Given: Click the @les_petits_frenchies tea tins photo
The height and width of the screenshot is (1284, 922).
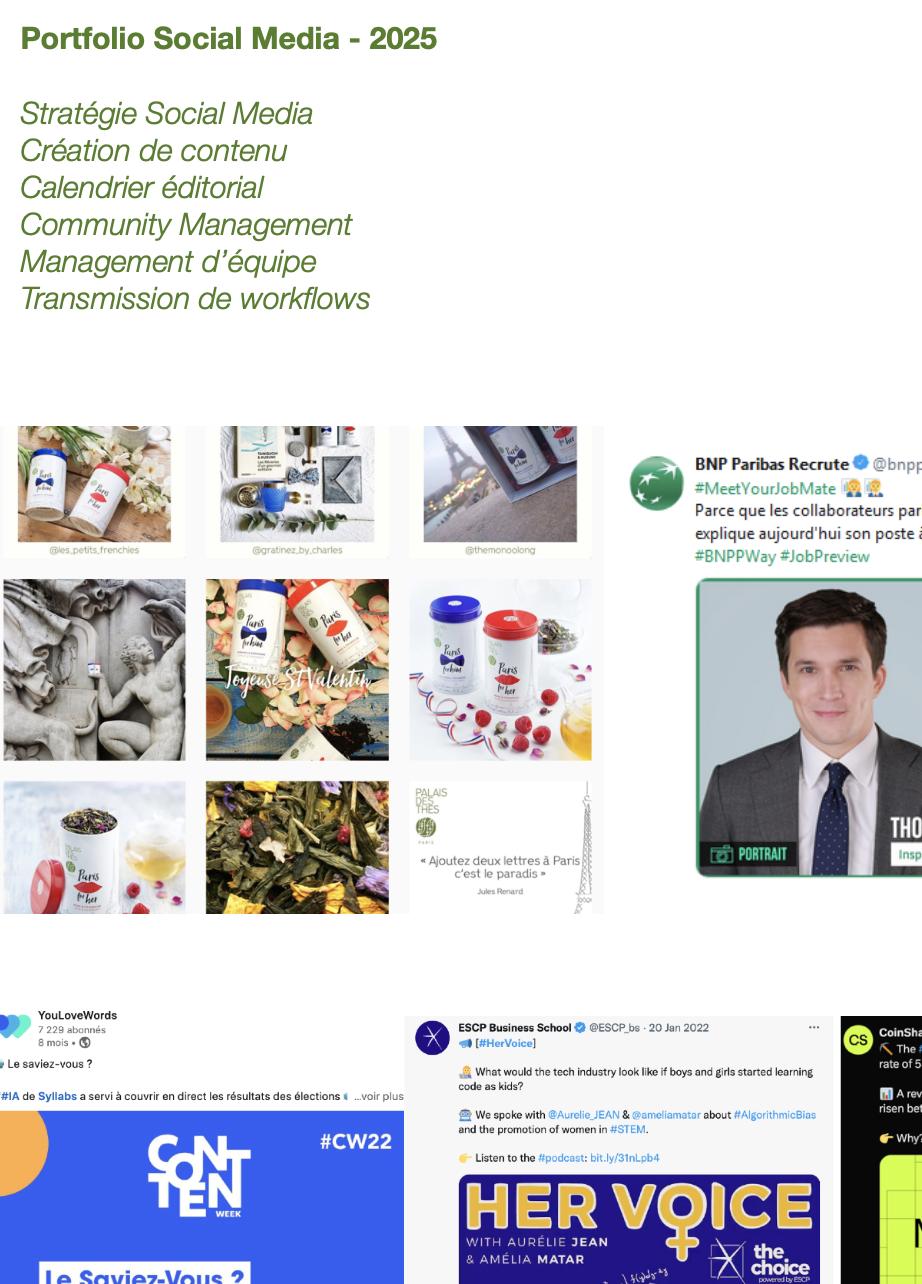Looking at the screenshot, I should pyautogui.click(x=94, y=491).
